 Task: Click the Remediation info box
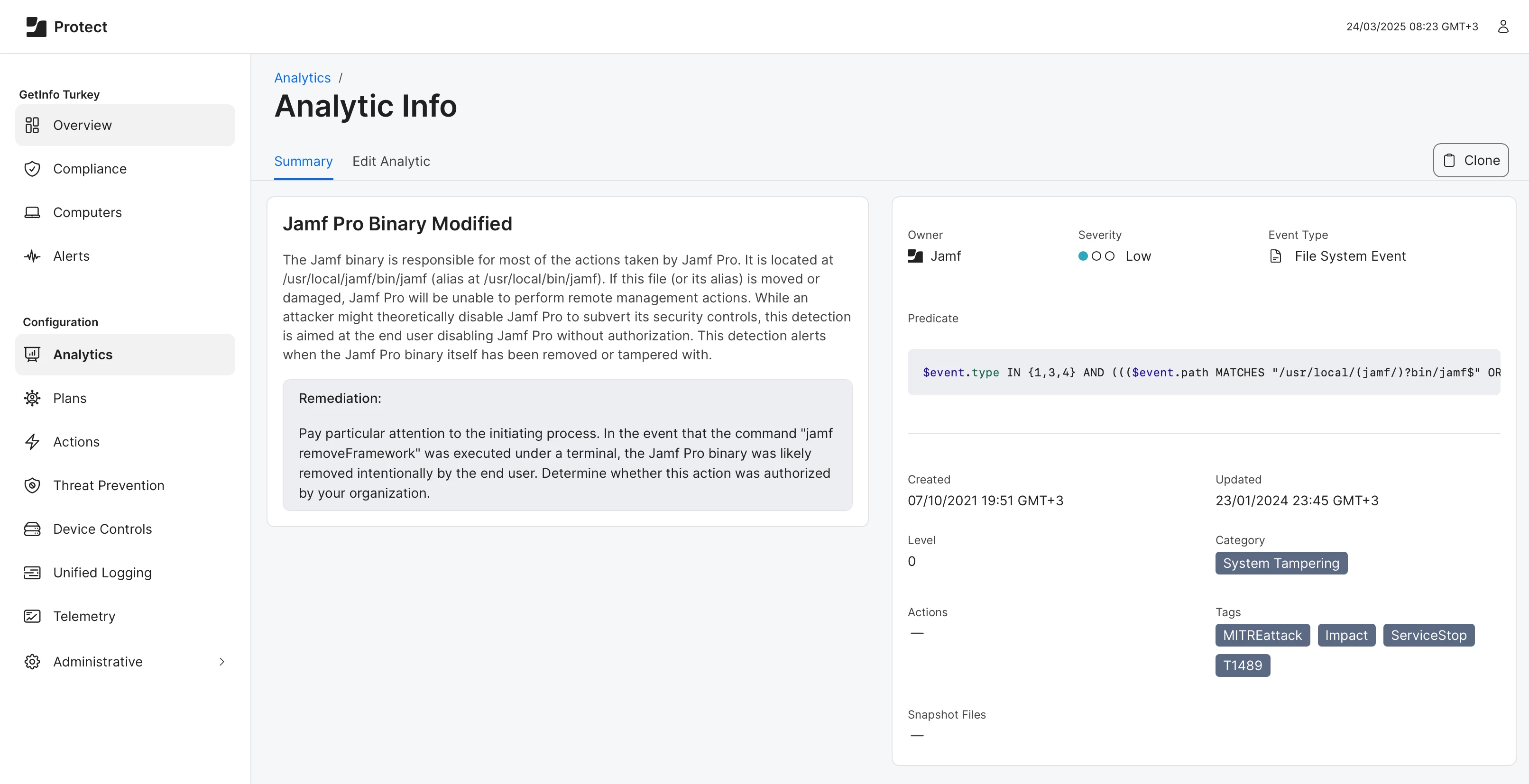tap(567, 446)
